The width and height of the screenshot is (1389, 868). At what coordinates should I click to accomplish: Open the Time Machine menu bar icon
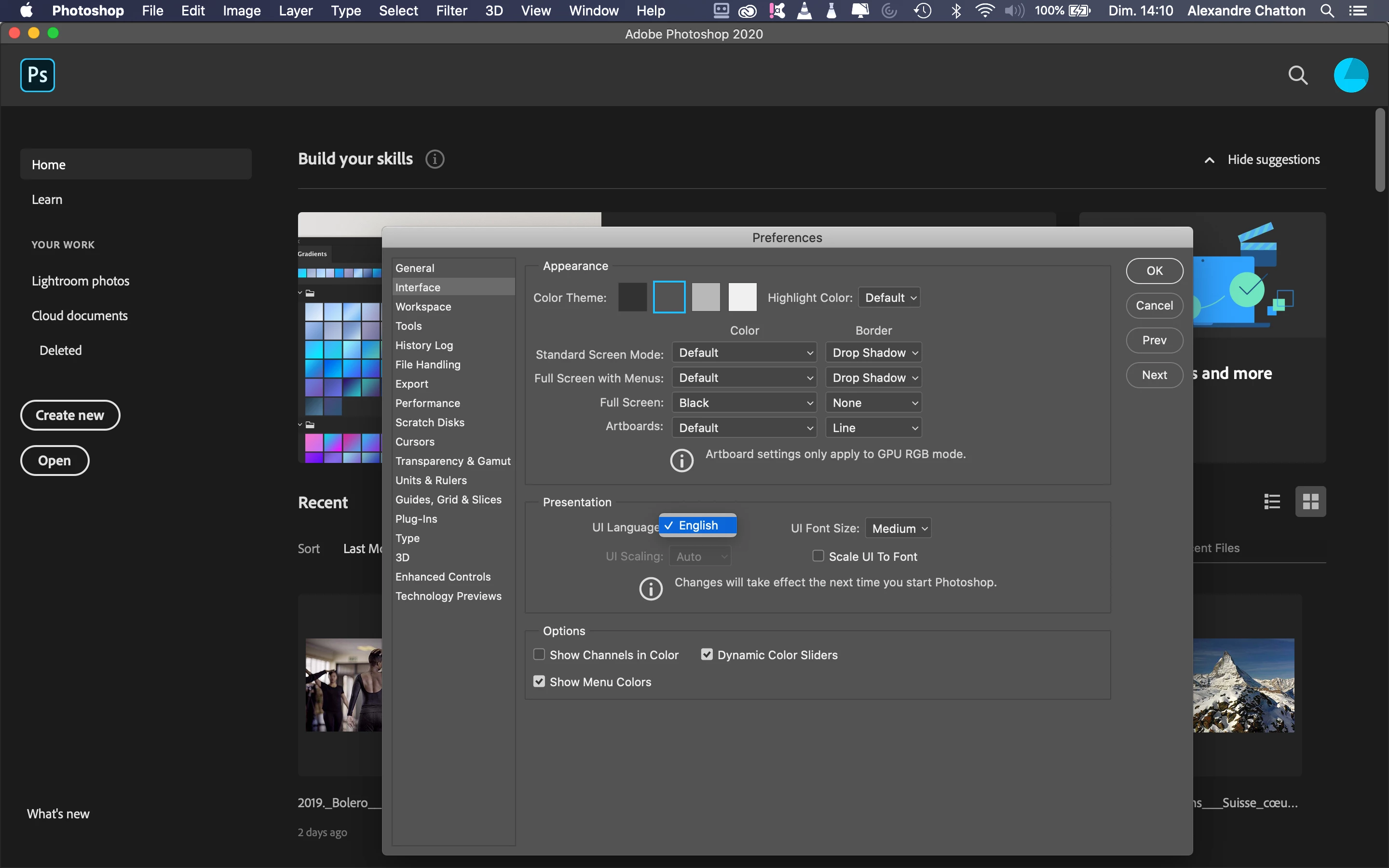922,11
